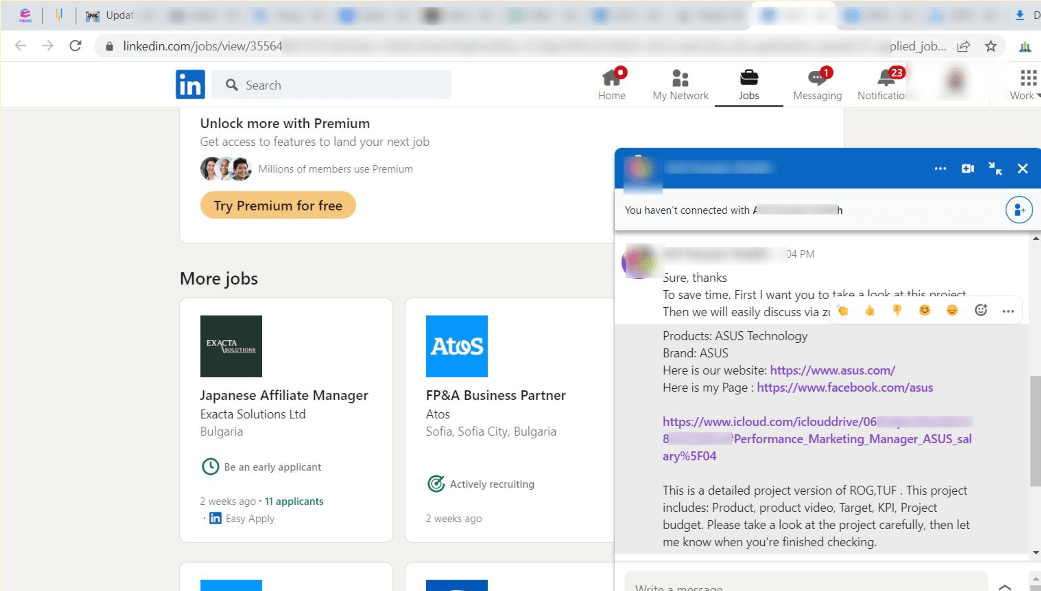The height and width of the screenshot is (591, 1041).
Task: Show more reaction options
Action: pos(1008,311)
